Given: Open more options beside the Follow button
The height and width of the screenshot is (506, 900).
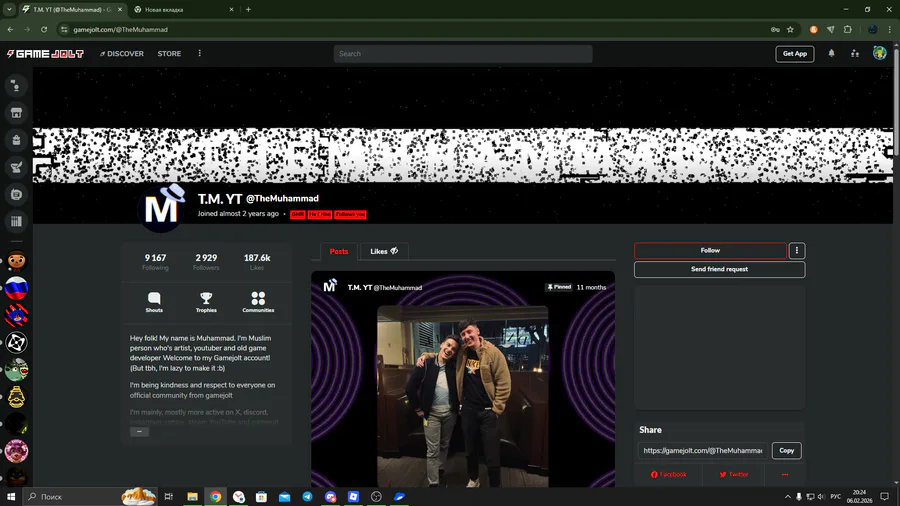Looking at the screenshot, I should [x=797, y=251].
